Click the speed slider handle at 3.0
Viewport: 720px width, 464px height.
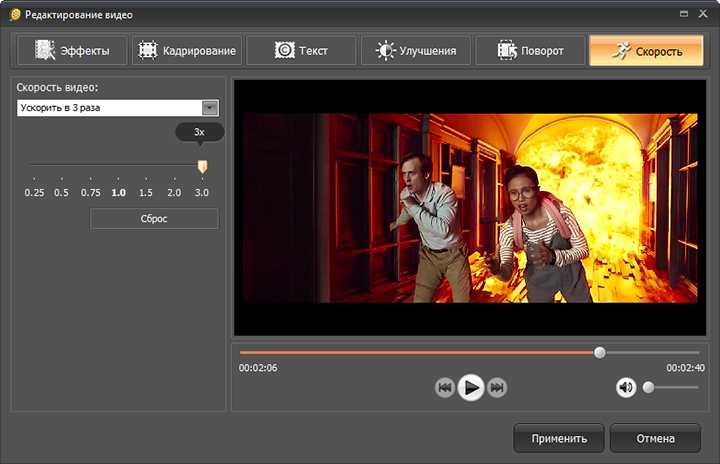[x=202, y=166]
